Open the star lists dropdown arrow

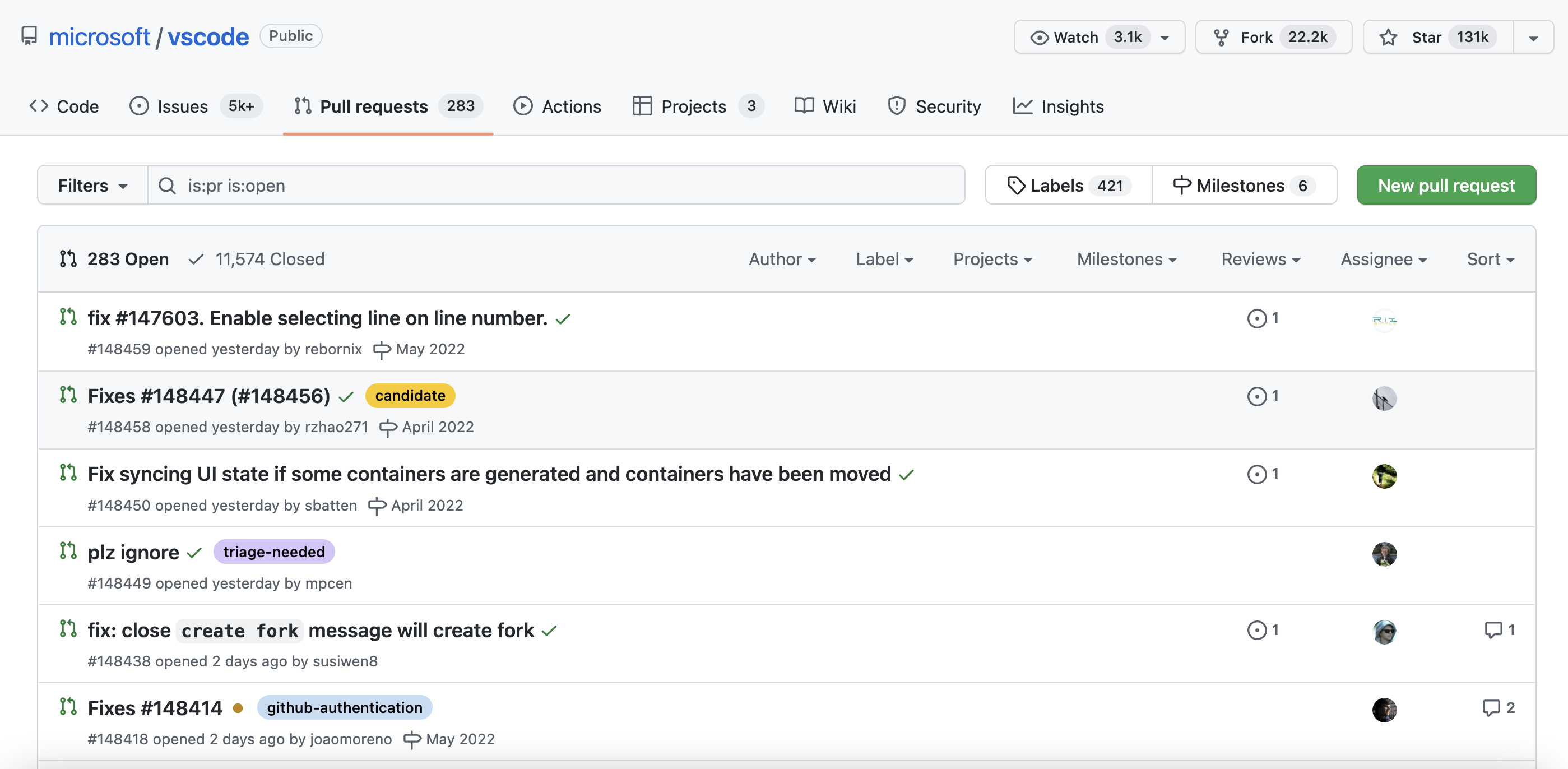[1533, 37]
